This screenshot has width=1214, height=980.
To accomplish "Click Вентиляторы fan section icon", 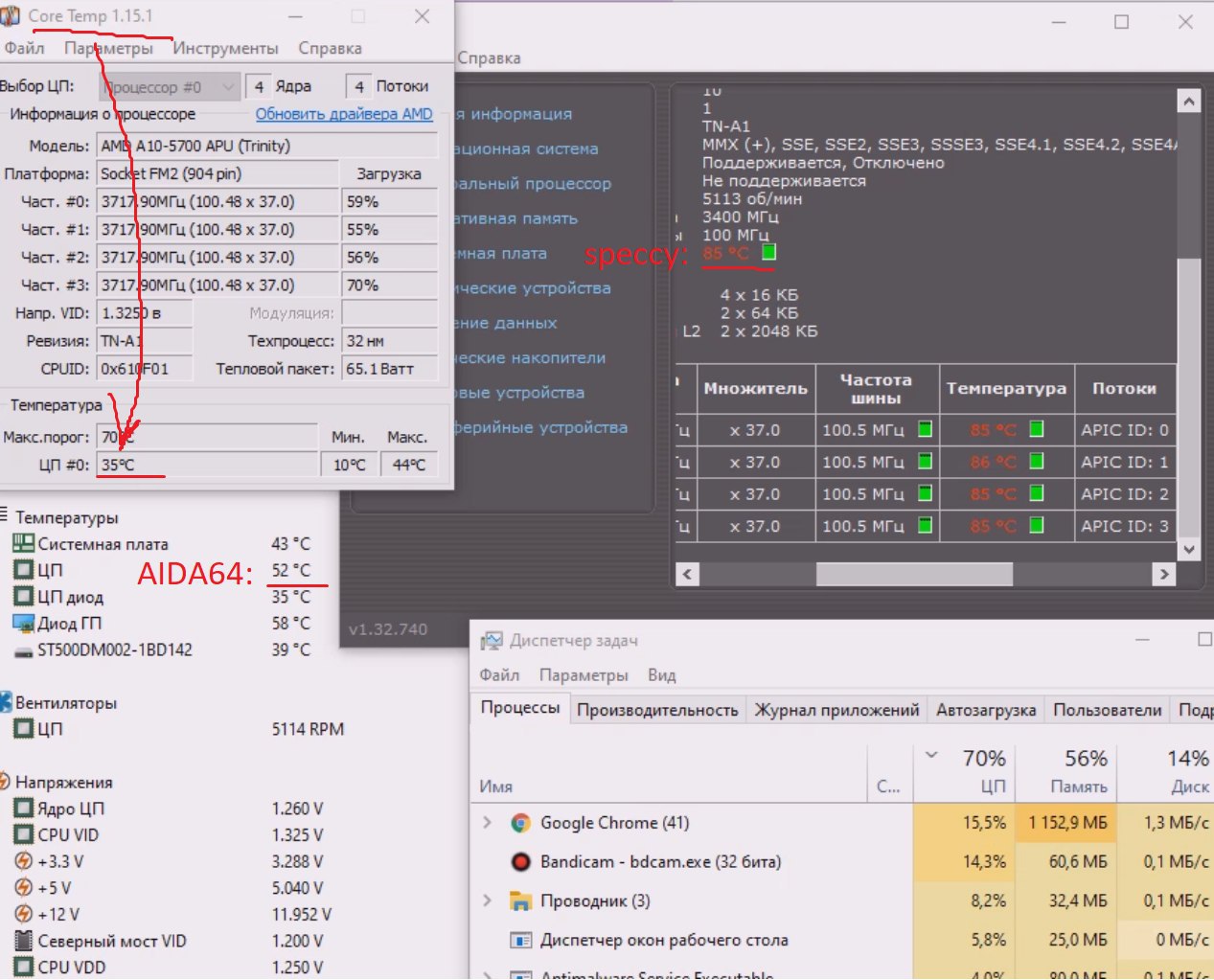I will coord(6,702).
